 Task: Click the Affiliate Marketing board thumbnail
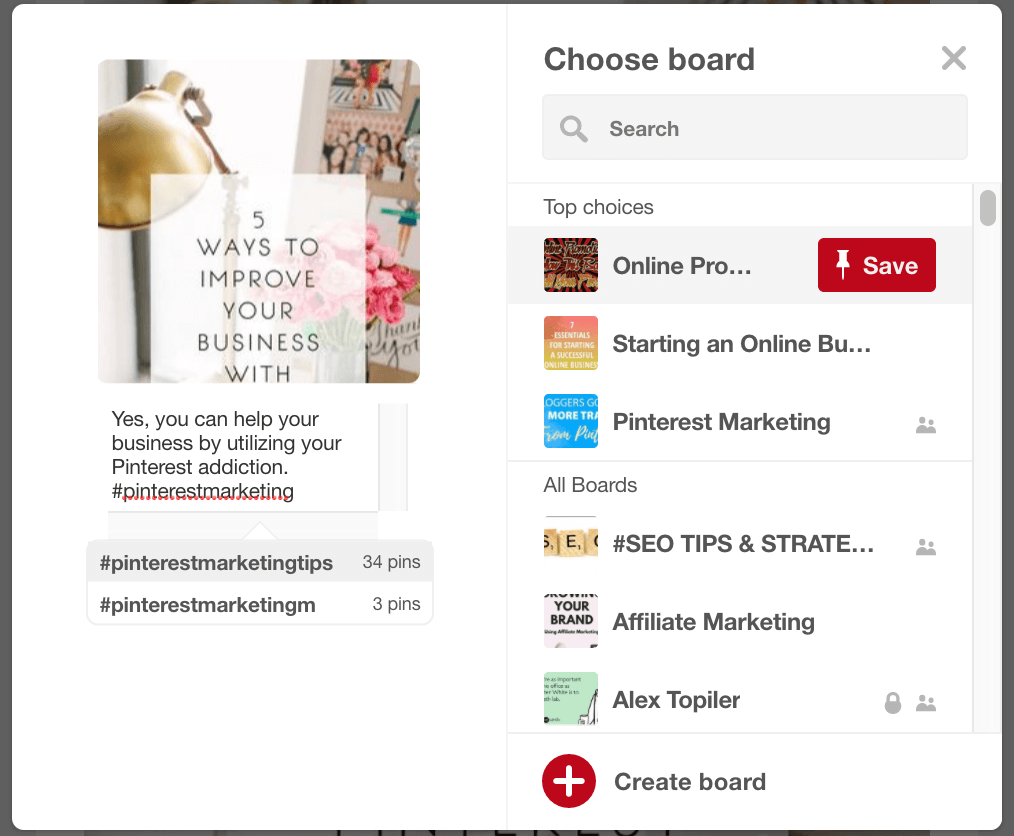(571, 622)
